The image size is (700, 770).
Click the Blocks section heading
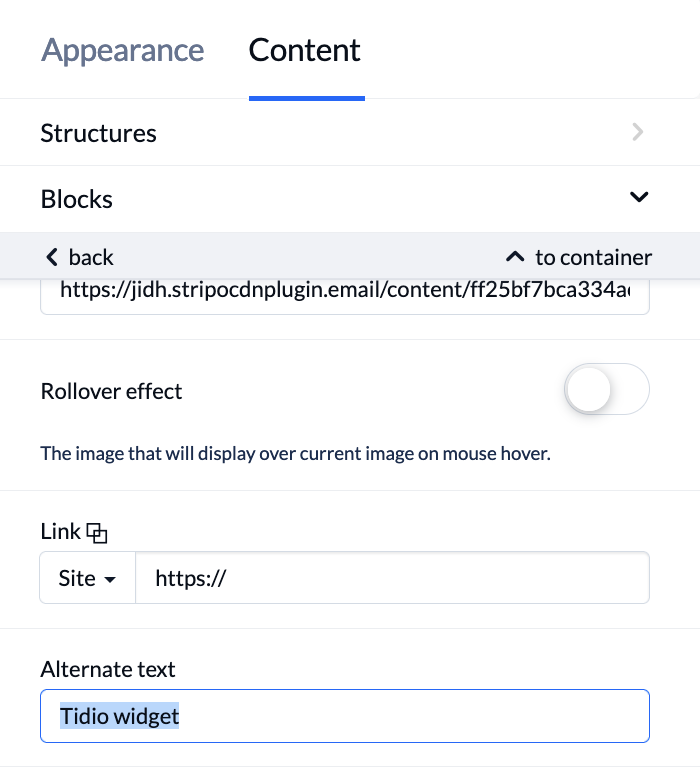[77, 199]
